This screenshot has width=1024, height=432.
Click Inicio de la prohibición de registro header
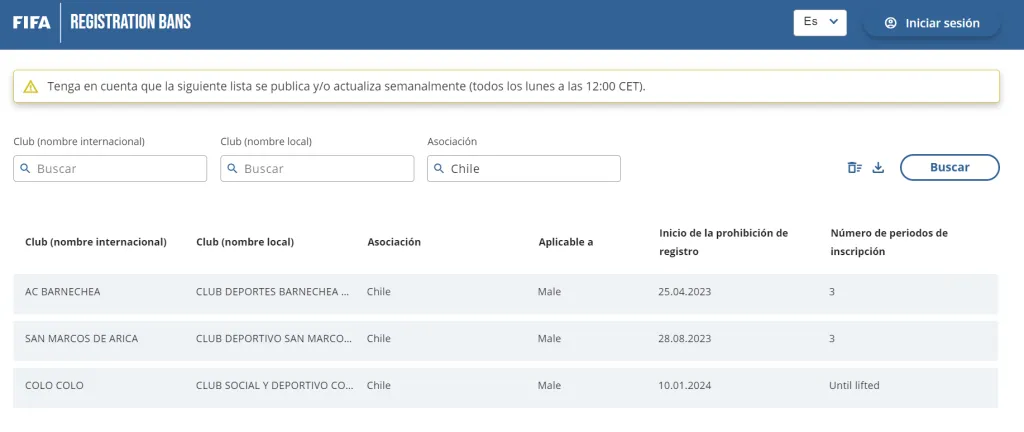(724, 242)
